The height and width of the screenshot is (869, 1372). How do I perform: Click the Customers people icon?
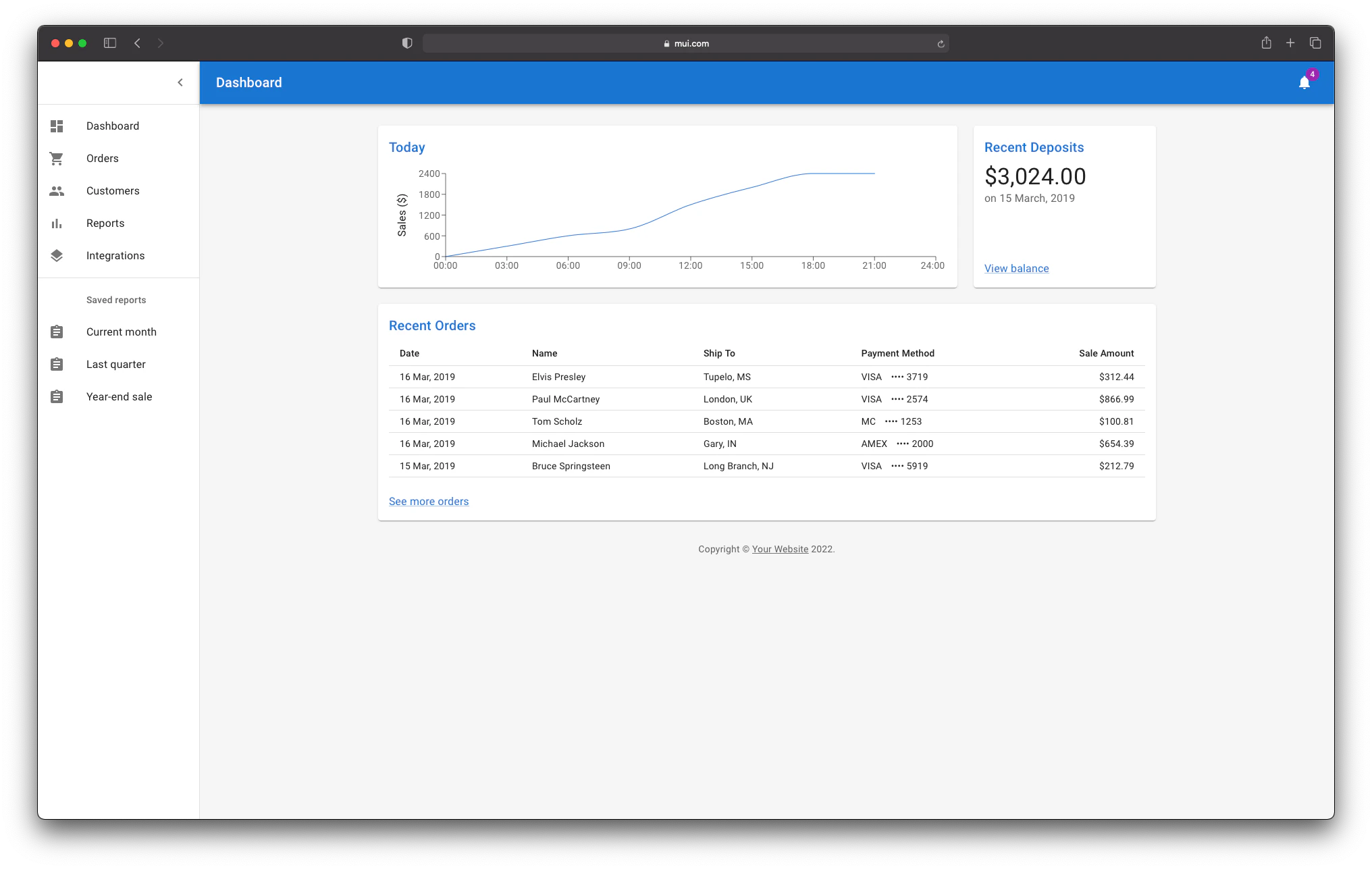coord(57,190)
